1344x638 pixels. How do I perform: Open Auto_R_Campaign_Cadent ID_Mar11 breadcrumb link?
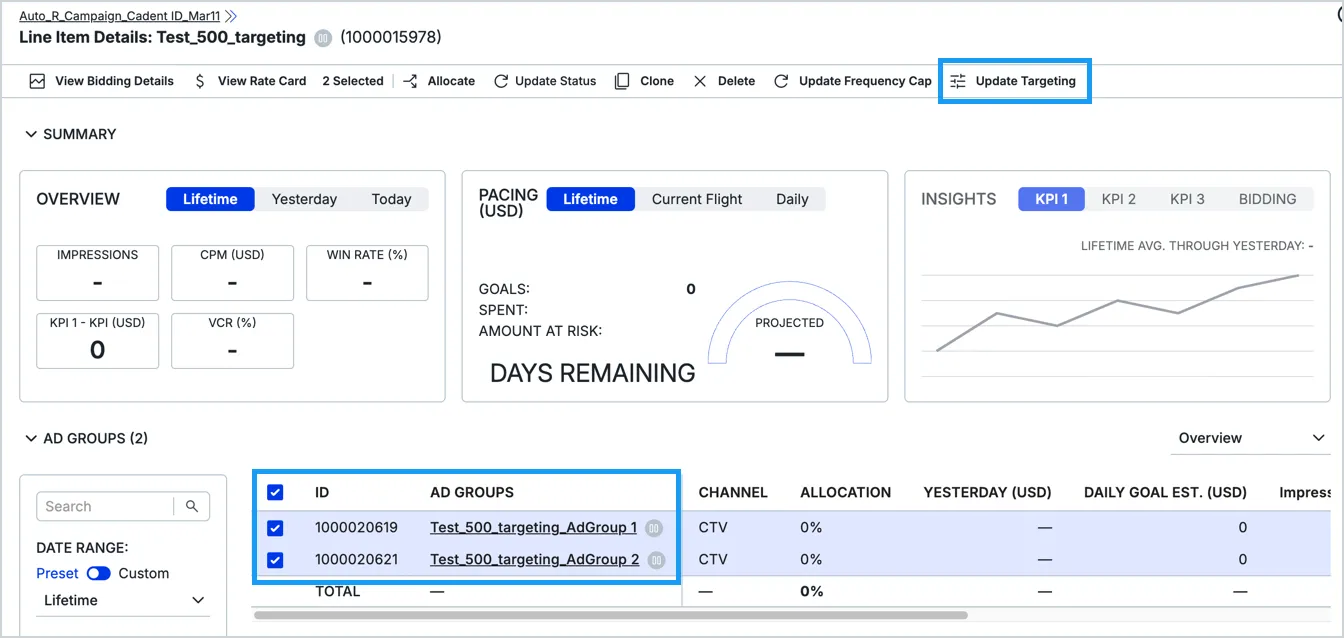coord(120,16)
